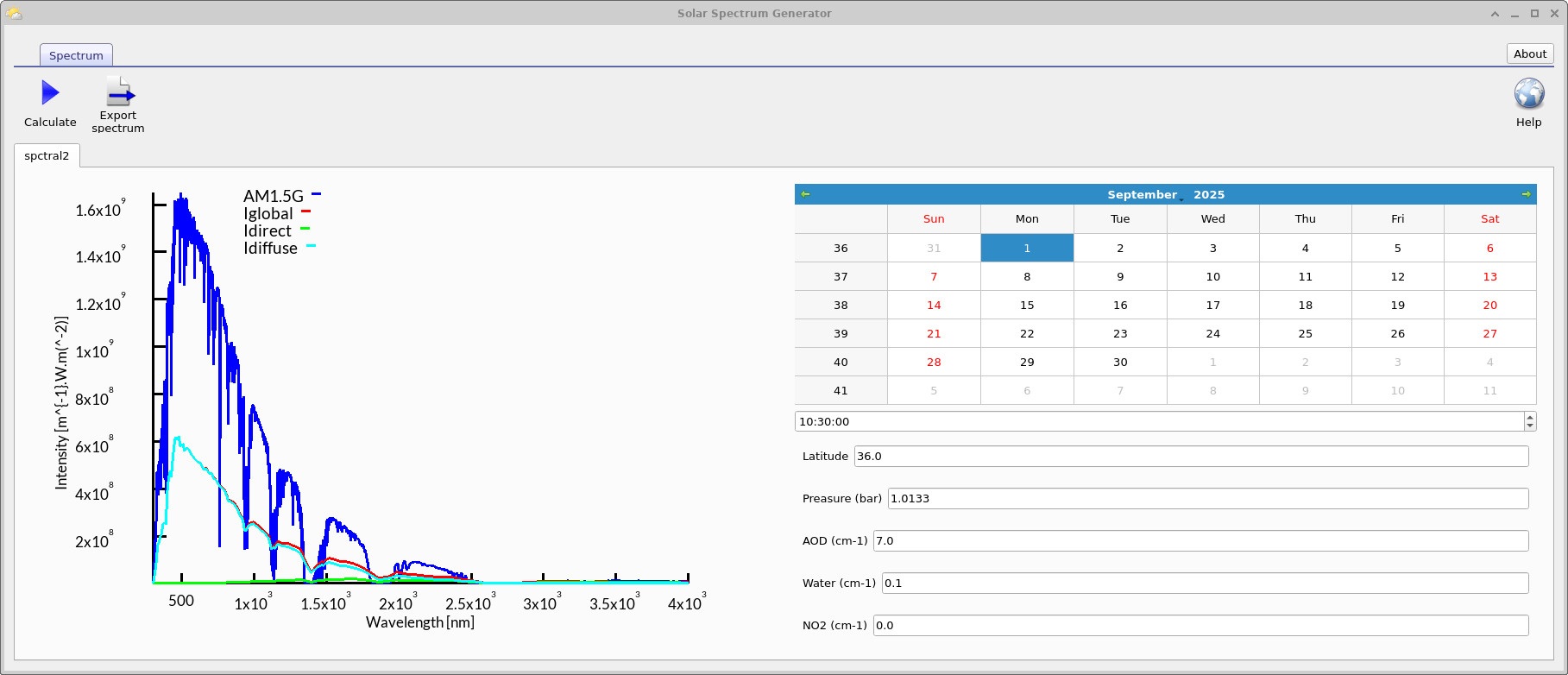Go to next month with right arrow

1526,194
